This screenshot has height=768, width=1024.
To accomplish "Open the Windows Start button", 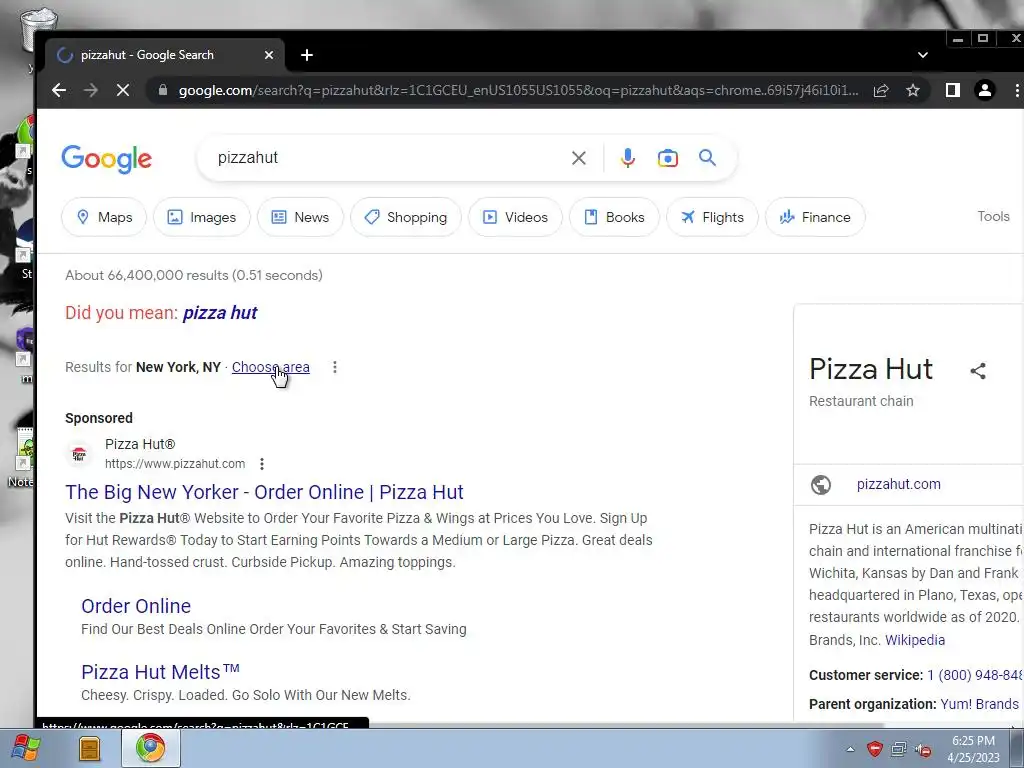I will (x=26, y=748).
